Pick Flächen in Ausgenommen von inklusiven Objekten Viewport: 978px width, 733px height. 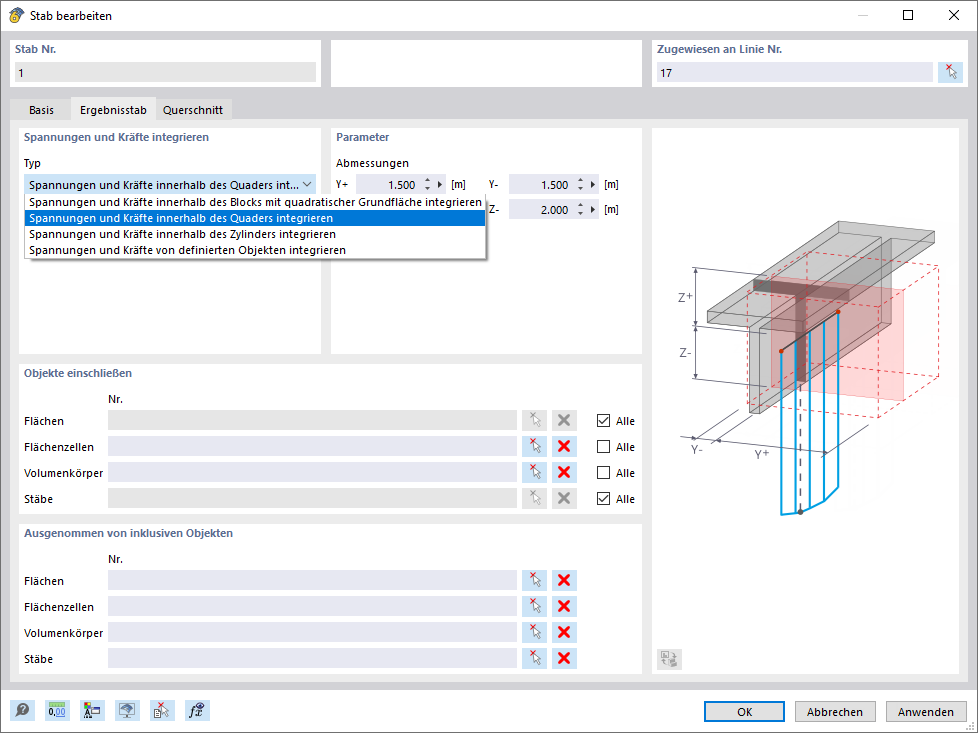click(x=535, y=580)
